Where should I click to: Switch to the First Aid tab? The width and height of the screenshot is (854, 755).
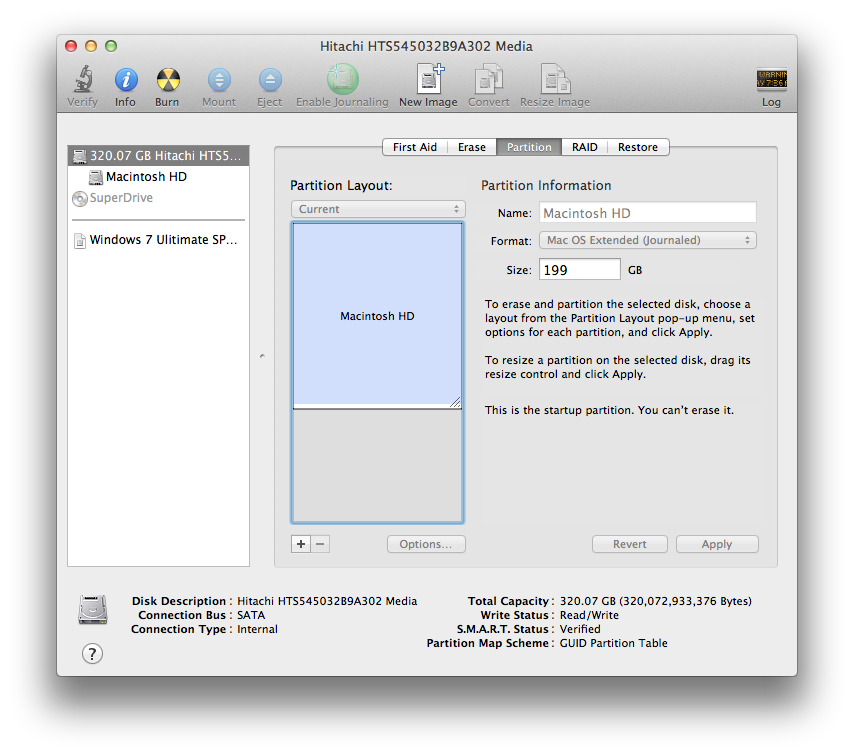point(414,147)
